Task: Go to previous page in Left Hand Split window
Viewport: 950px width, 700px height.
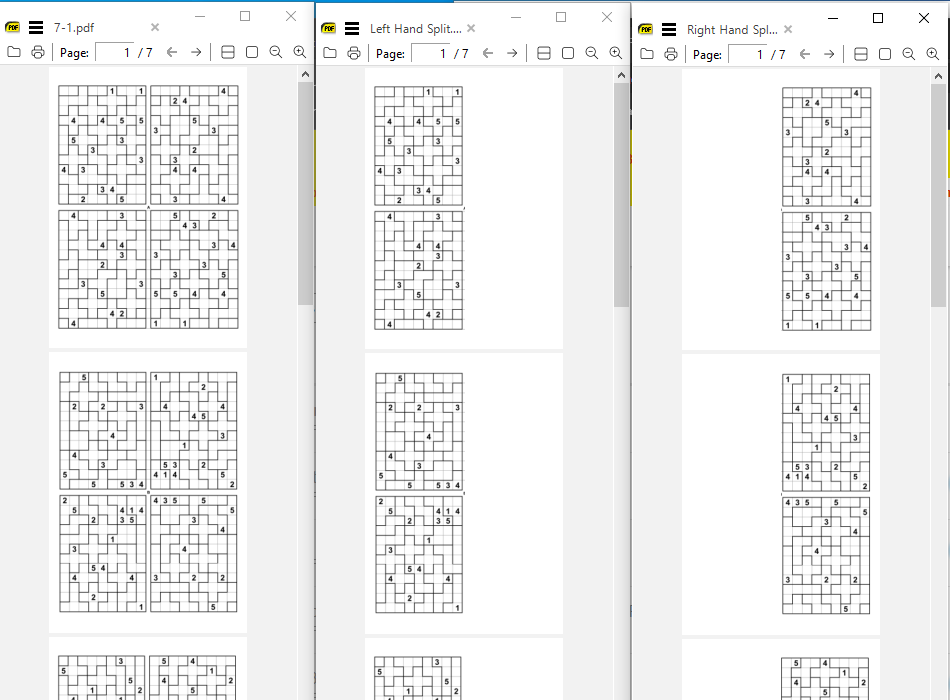Action: pyautogui.click(x=488, y=53)
